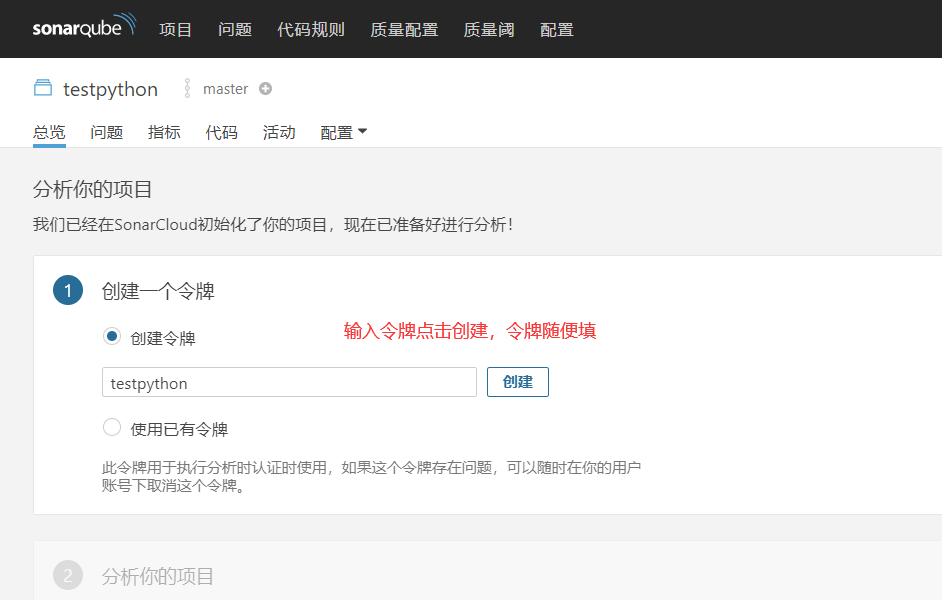The image size is (942, 600).
Task: Select the 使用已有令牌 radio option
Action: [x=112, y=427]
